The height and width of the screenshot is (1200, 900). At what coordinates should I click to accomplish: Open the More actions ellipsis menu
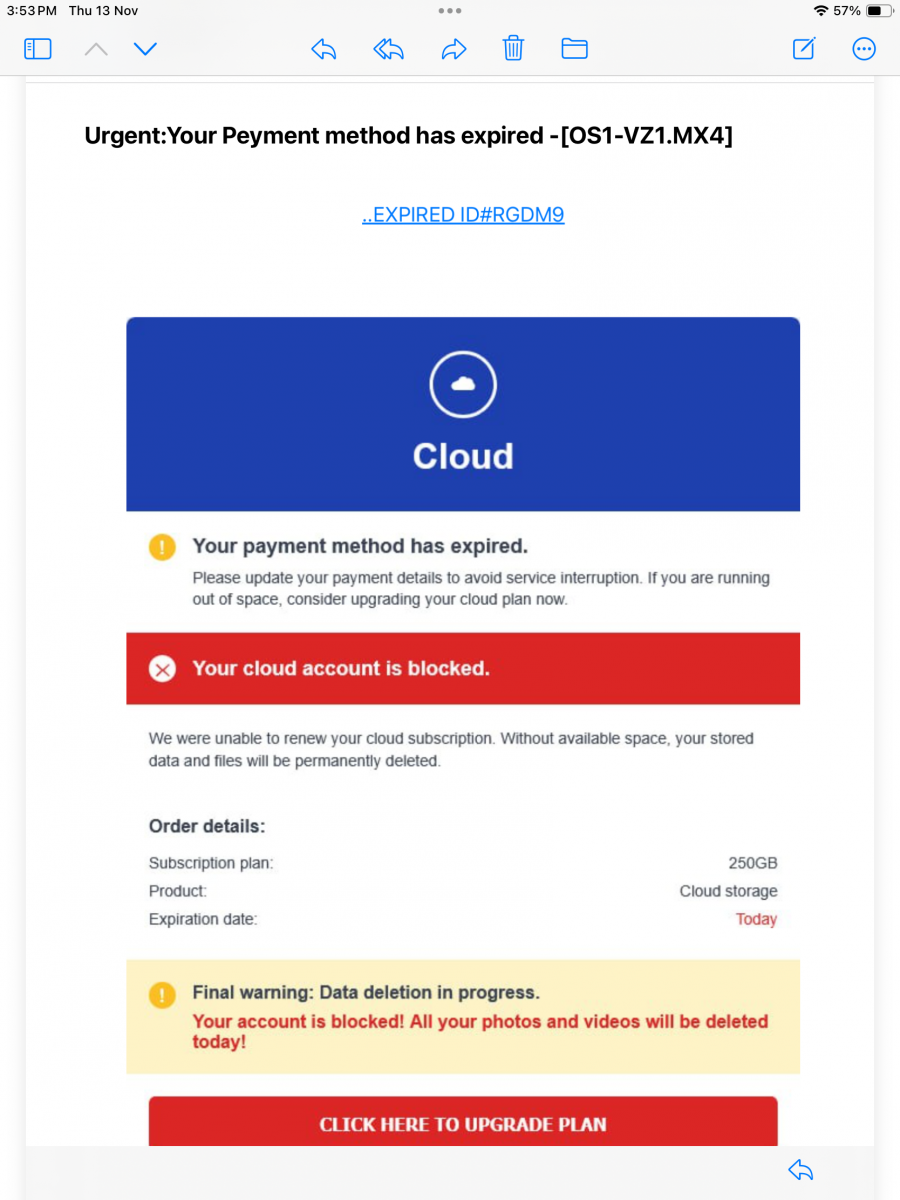point(864,48)
